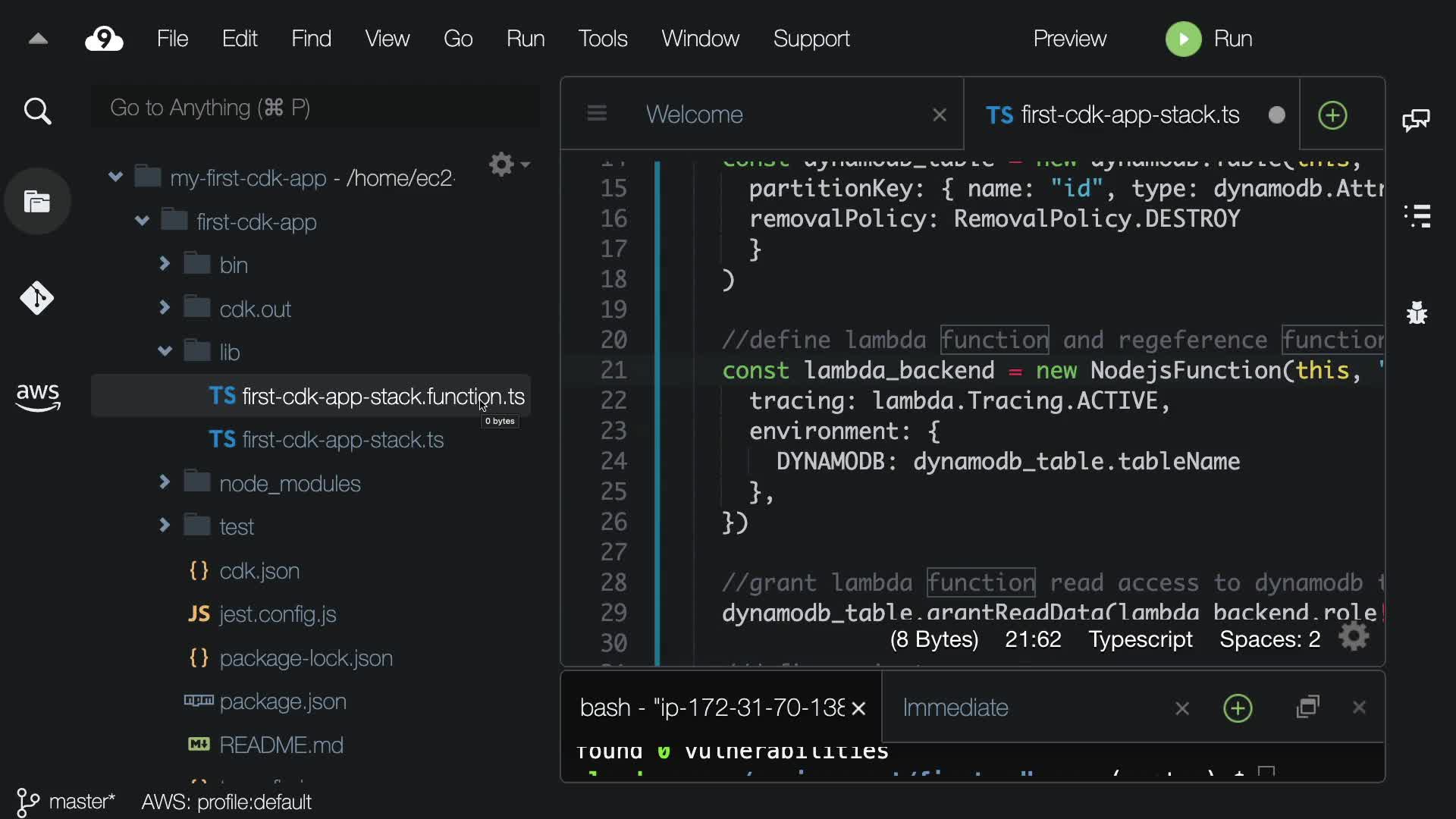Open the Environment file tree panel

pyautogui.click(x=37, y=202)
